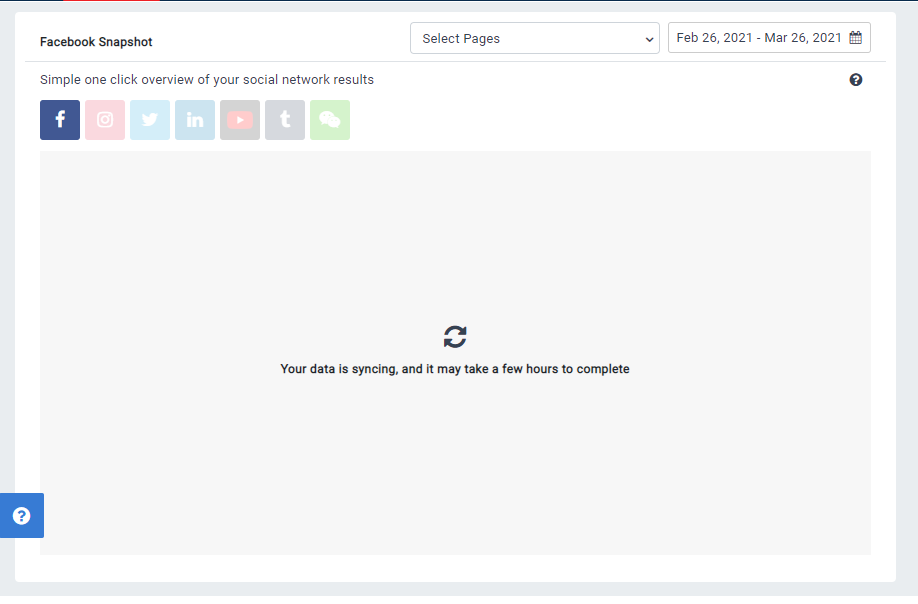Pick the green WeChat icon
The image size is (918, 604).
point(330,120)
